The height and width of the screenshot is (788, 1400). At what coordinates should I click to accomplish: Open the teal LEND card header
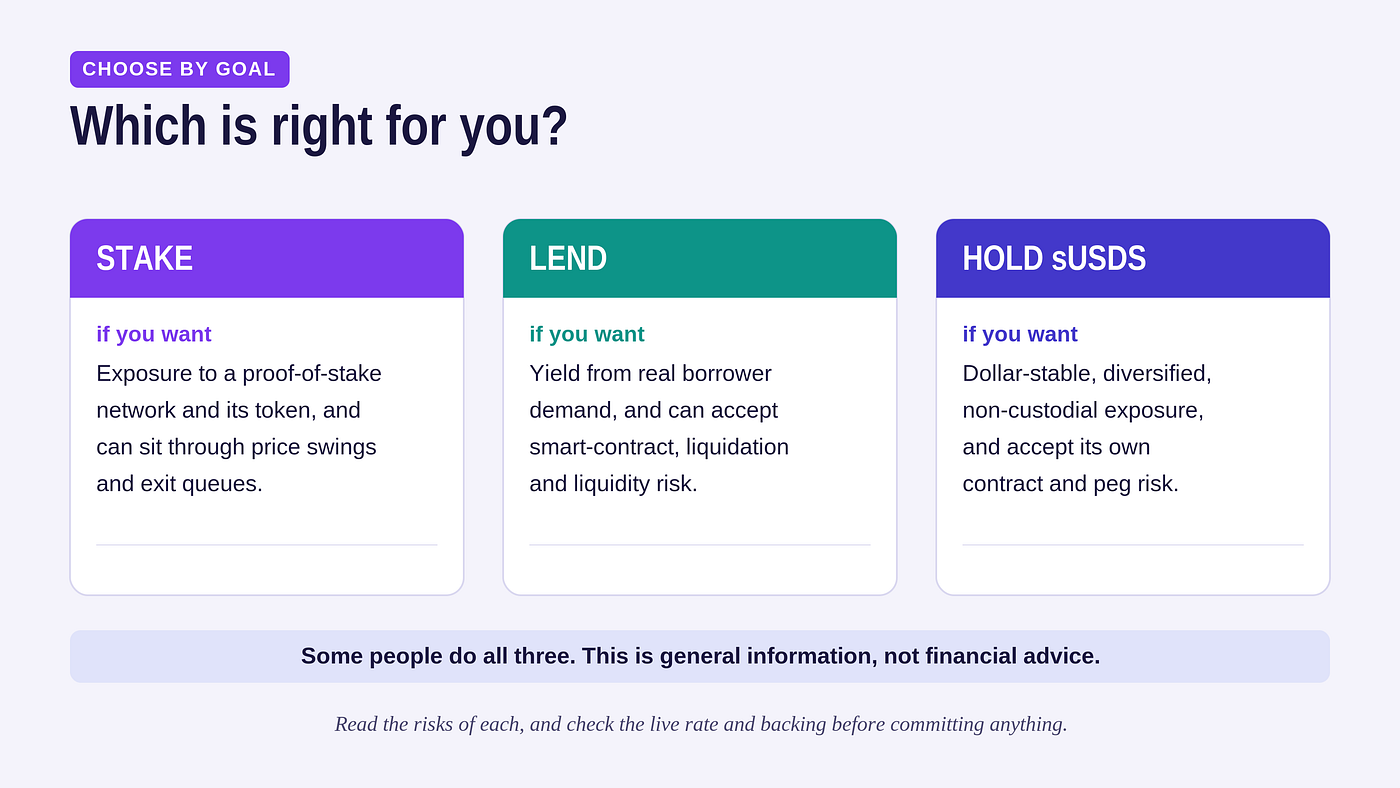[x=700, y=258]
